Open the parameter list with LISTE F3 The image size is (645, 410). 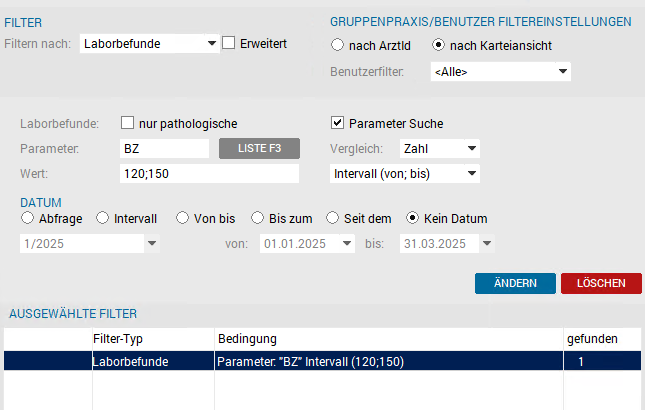(x=260, y=148)
